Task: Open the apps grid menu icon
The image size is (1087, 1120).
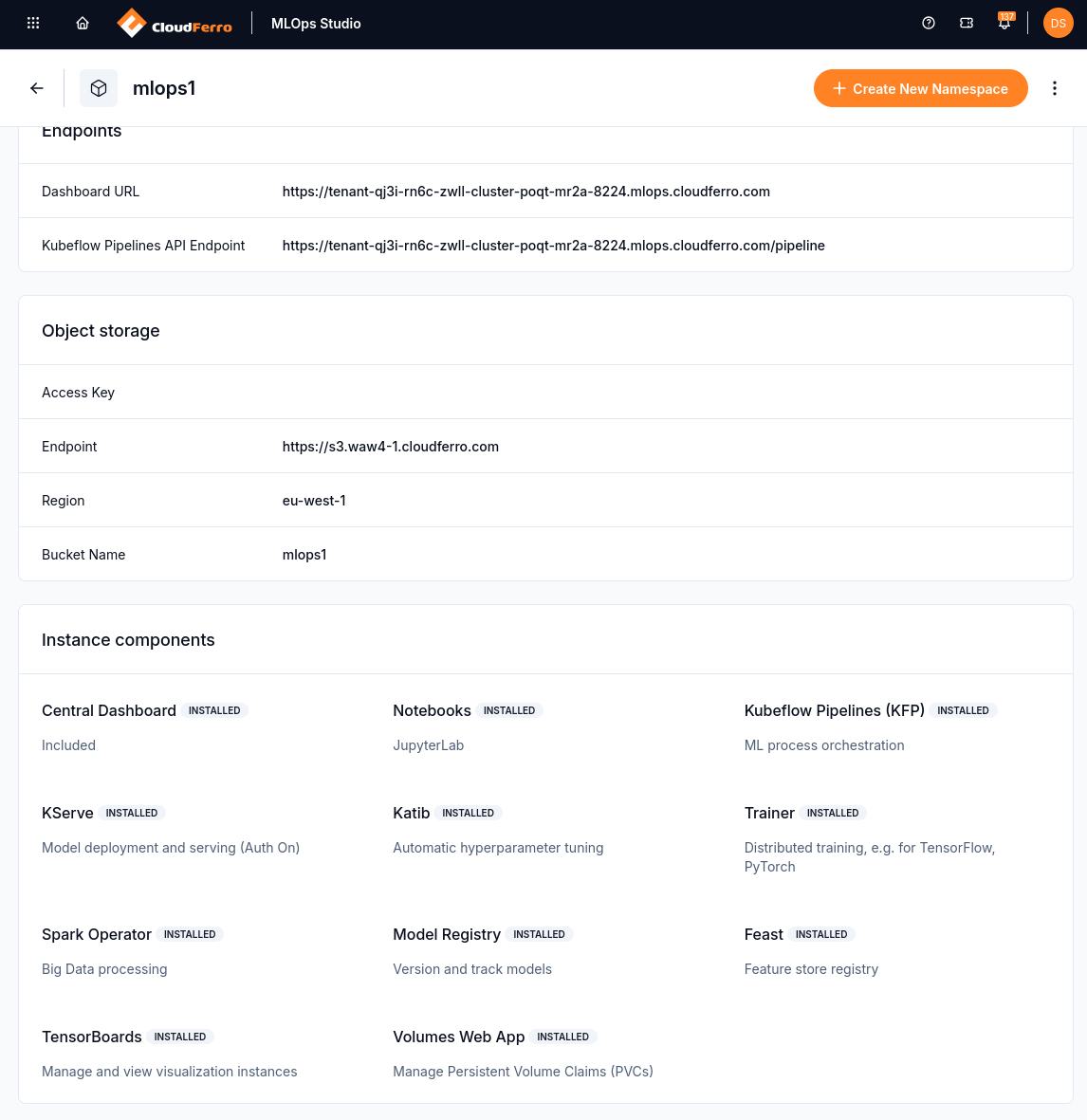Action: tap(33, 23)
